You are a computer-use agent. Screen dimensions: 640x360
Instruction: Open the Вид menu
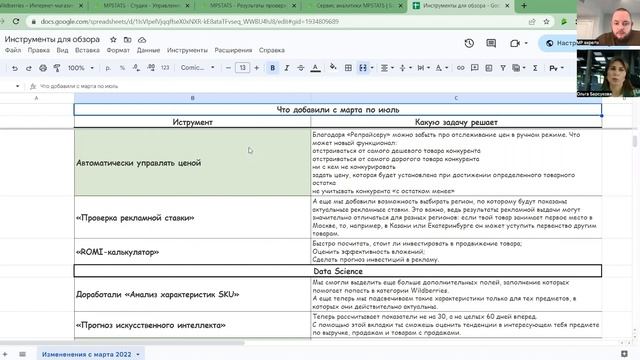(62, 50)
